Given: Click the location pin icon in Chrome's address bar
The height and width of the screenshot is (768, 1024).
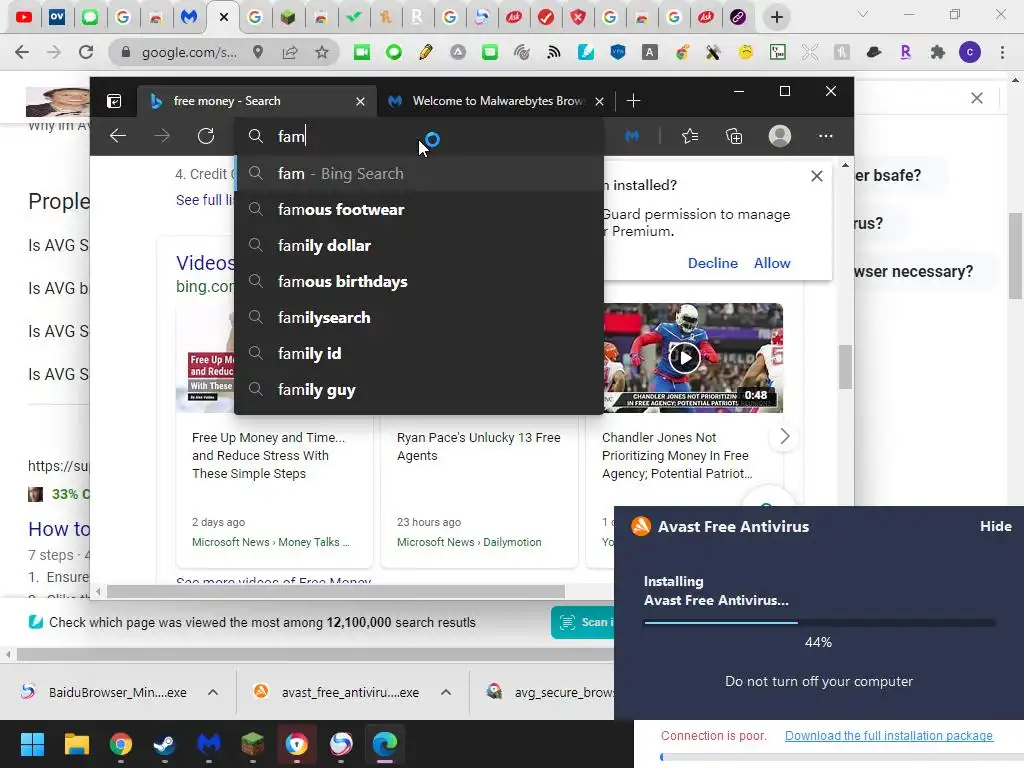Looking at the screenshot, I should coord(259,52).
